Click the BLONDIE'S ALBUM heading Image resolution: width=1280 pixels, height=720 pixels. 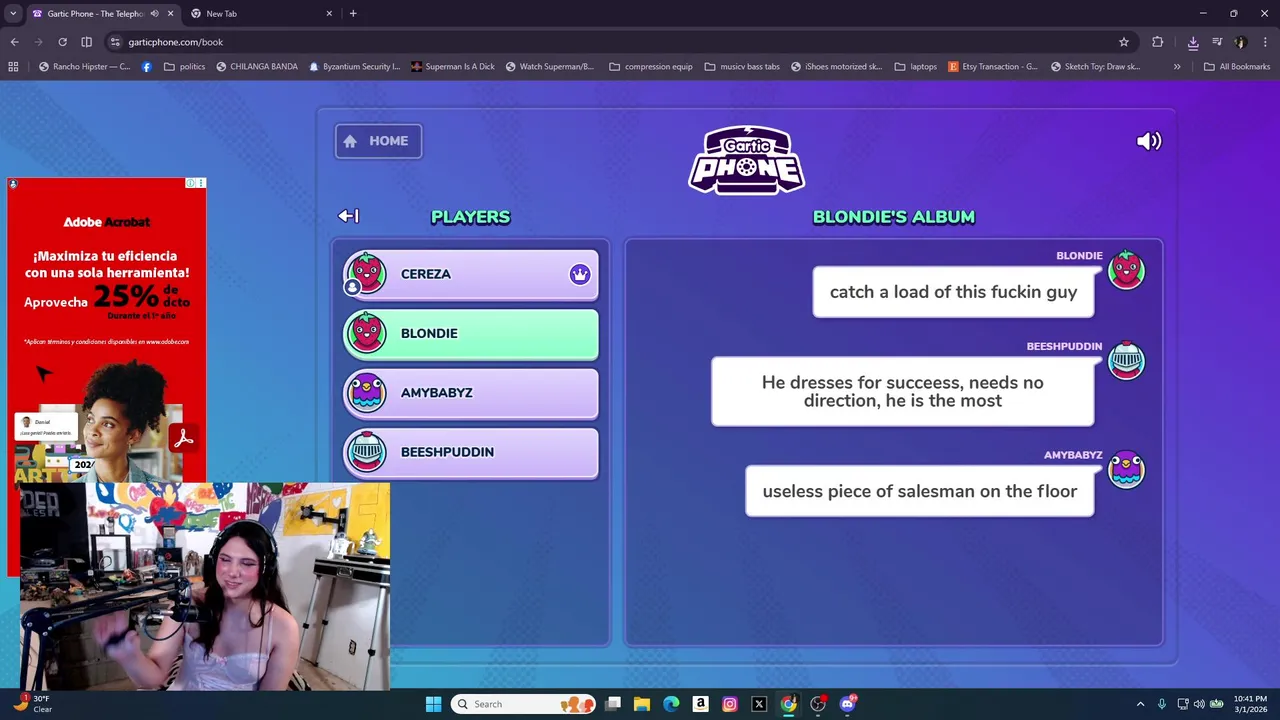pyautogui.click(x=894, y=217)
